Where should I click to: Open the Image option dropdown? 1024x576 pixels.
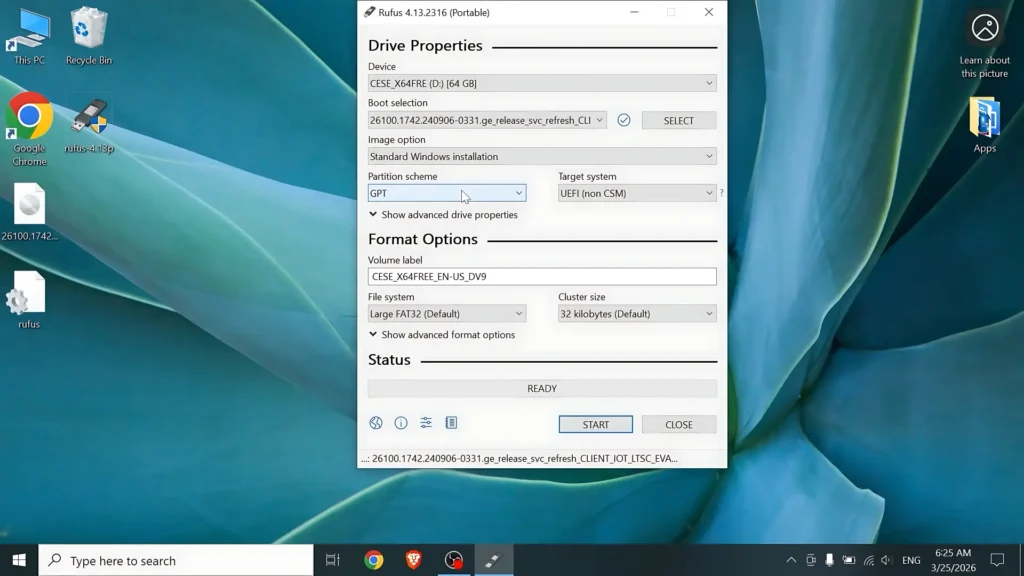pos(542,157)
